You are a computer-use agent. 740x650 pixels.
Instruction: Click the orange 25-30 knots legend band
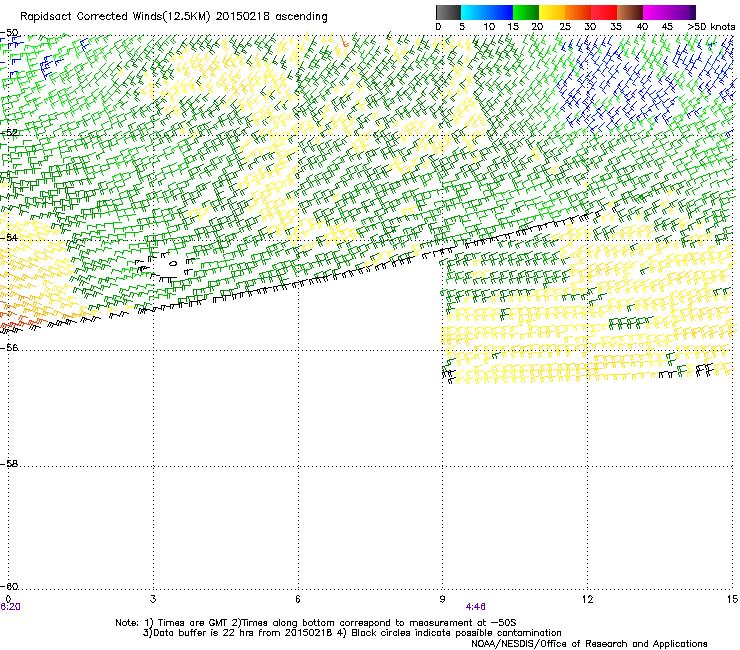point(578,12)
